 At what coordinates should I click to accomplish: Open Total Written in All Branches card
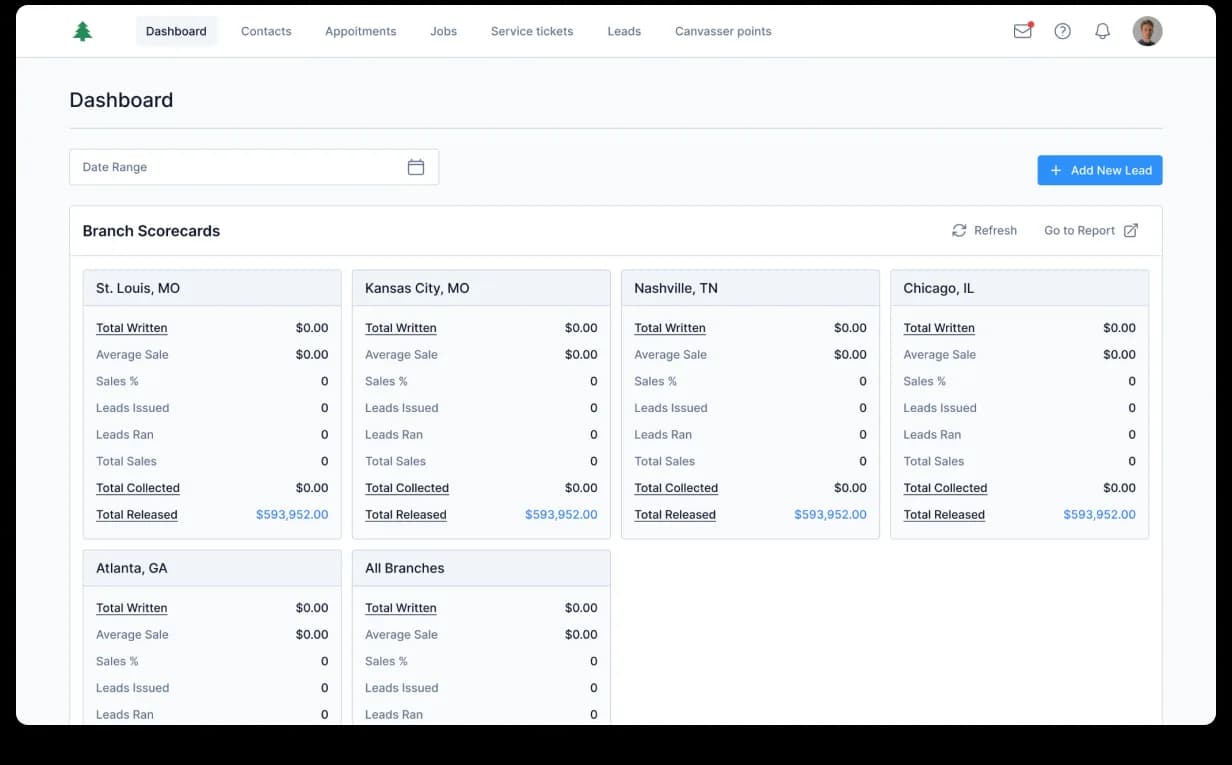[x=401, y=608]
